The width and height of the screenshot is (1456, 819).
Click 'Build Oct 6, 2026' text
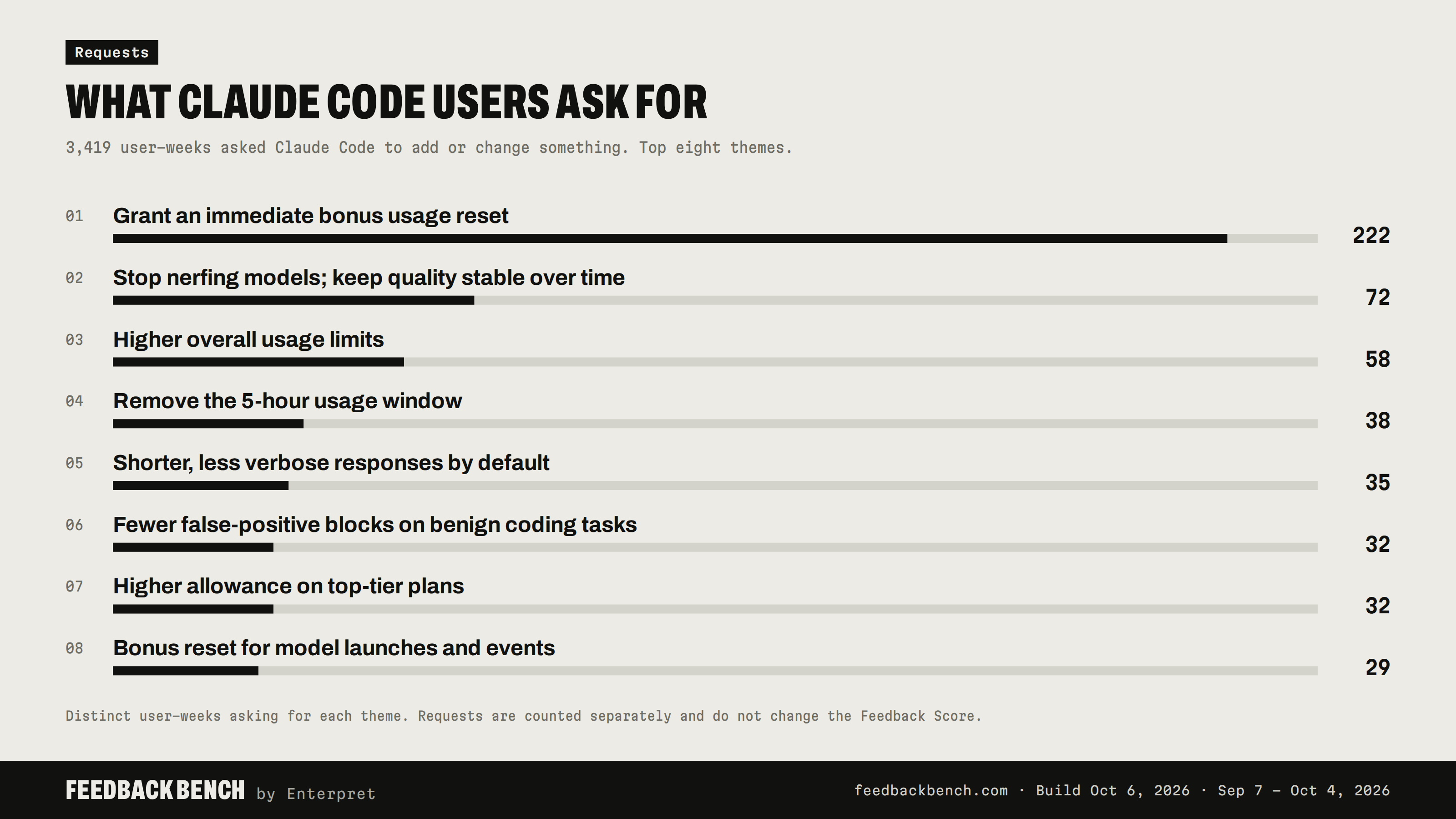pyautogui.click(x=1112, y=790)
